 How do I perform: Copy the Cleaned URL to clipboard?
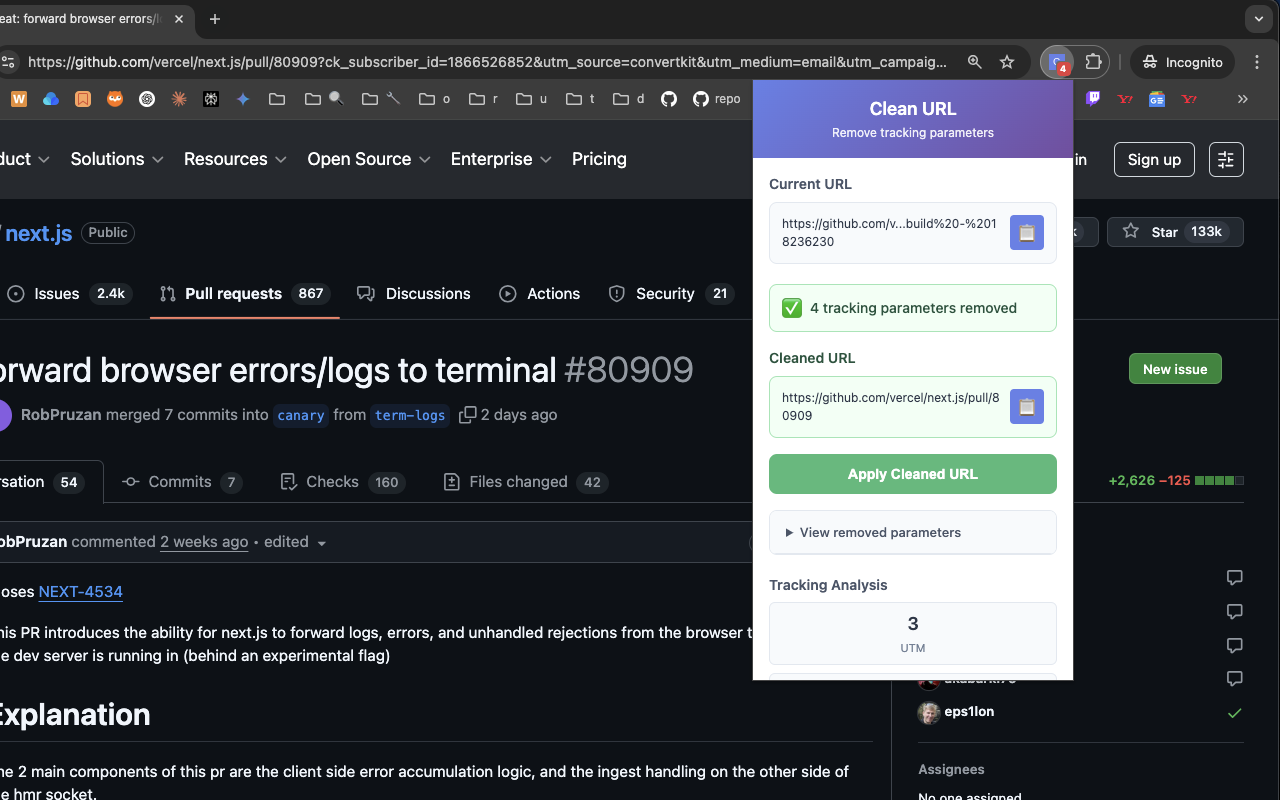(1026, 407)
